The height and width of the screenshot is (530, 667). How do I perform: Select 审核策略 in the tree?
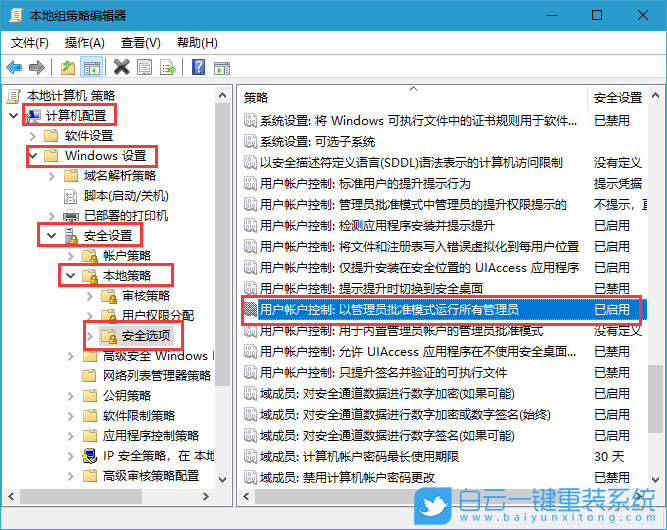[145, 296]
